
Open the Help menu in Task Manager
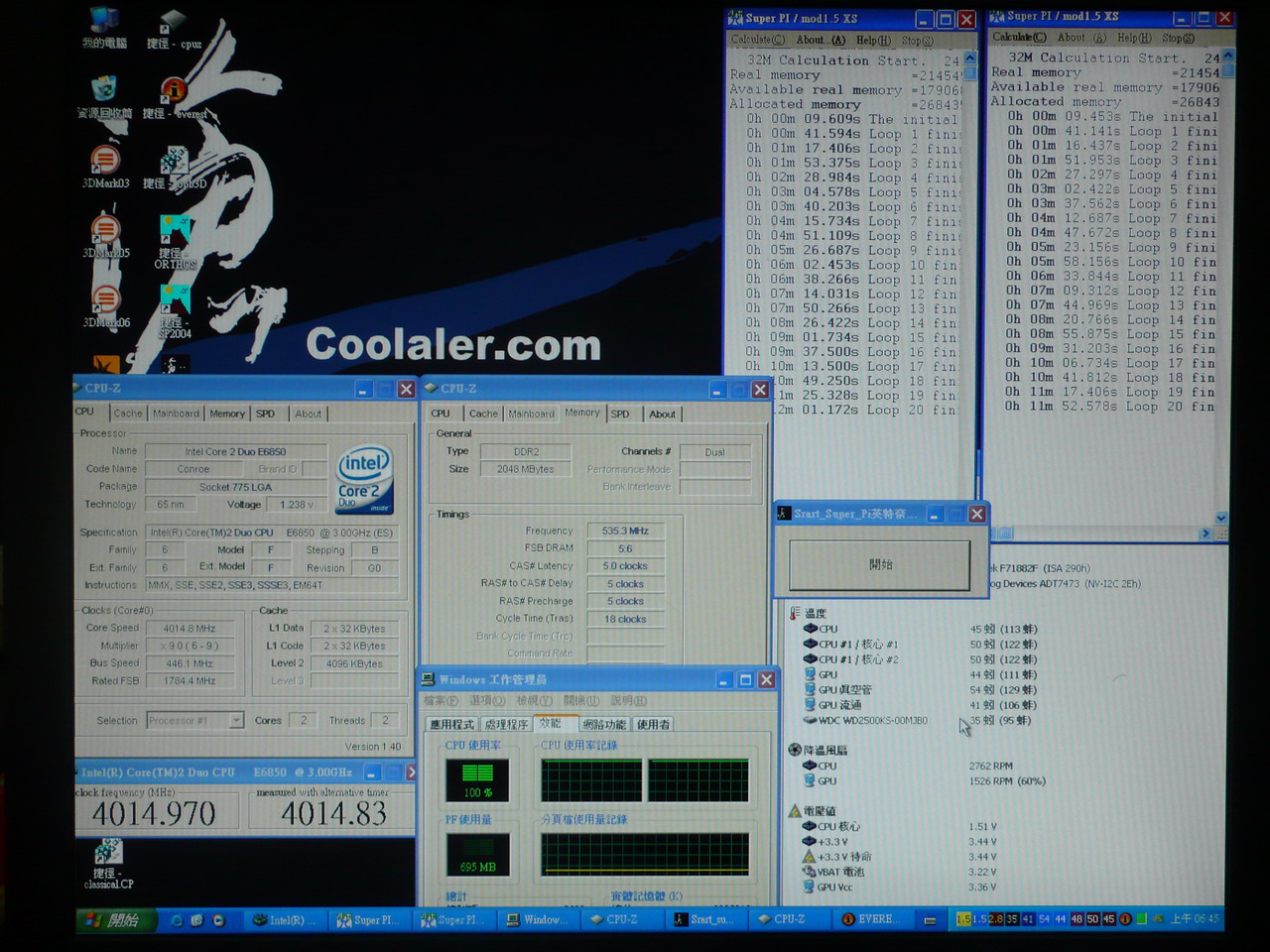pos(628,700)
